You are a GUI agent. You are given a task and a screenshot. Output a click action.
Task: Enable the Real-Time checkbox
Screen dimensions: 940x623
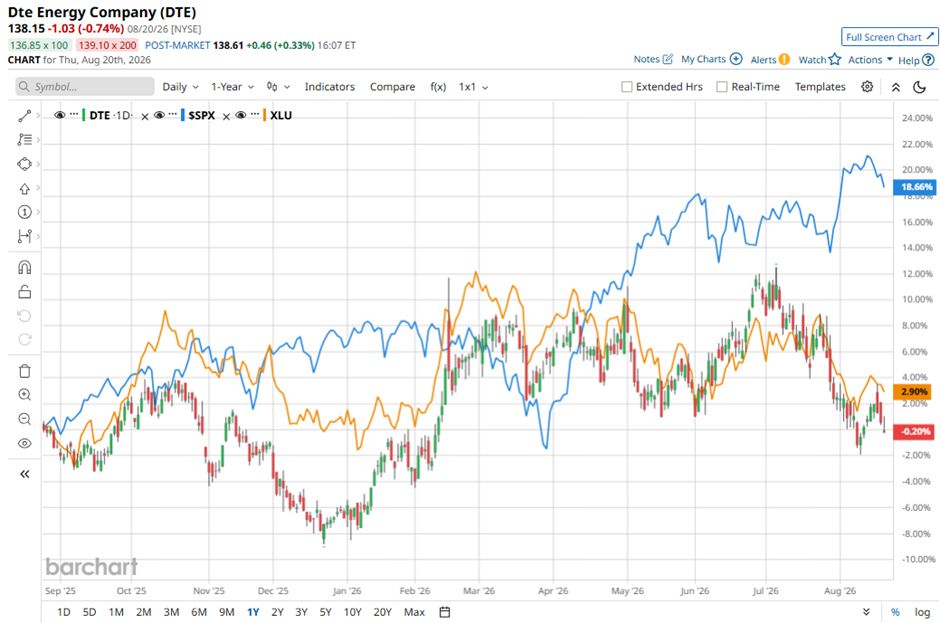tap(722, 87)
